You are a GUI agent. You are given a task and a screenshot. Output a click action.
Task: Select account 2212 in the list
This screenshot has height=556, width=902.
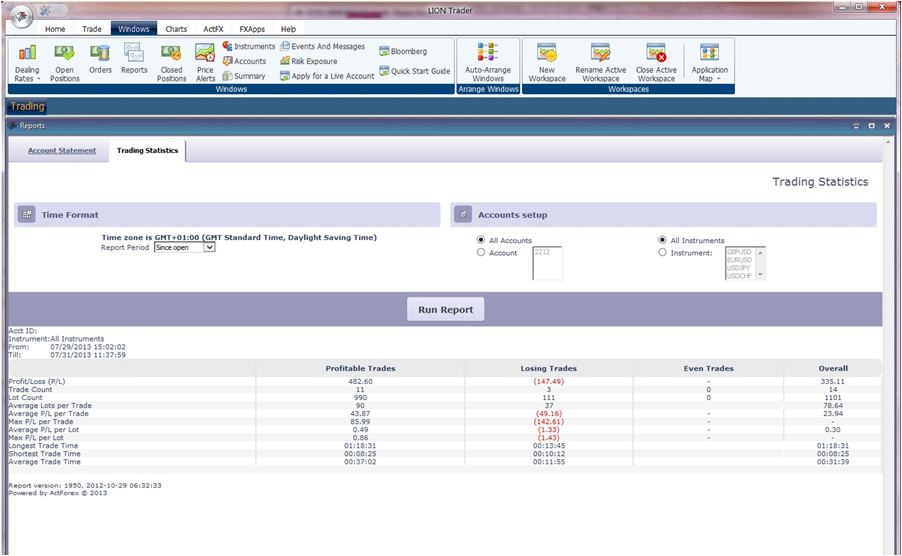[542, 252]
